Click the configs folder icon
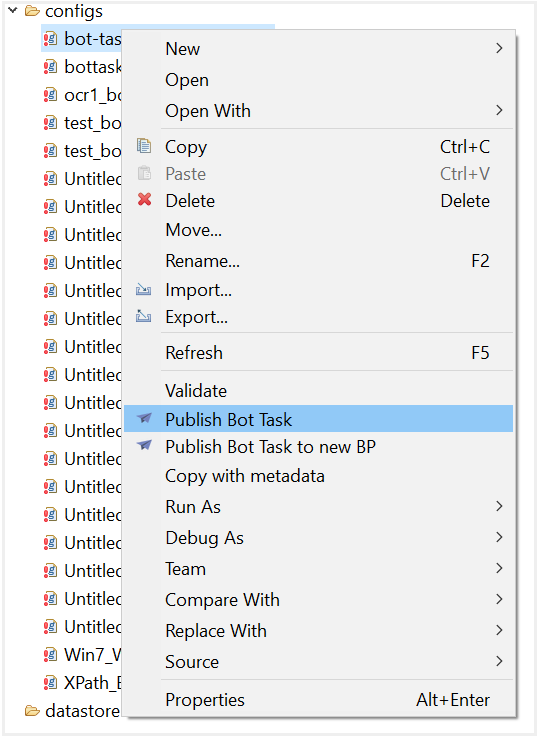Image resolution: width=551 pixels, height=749 pixels. (32, 11)
